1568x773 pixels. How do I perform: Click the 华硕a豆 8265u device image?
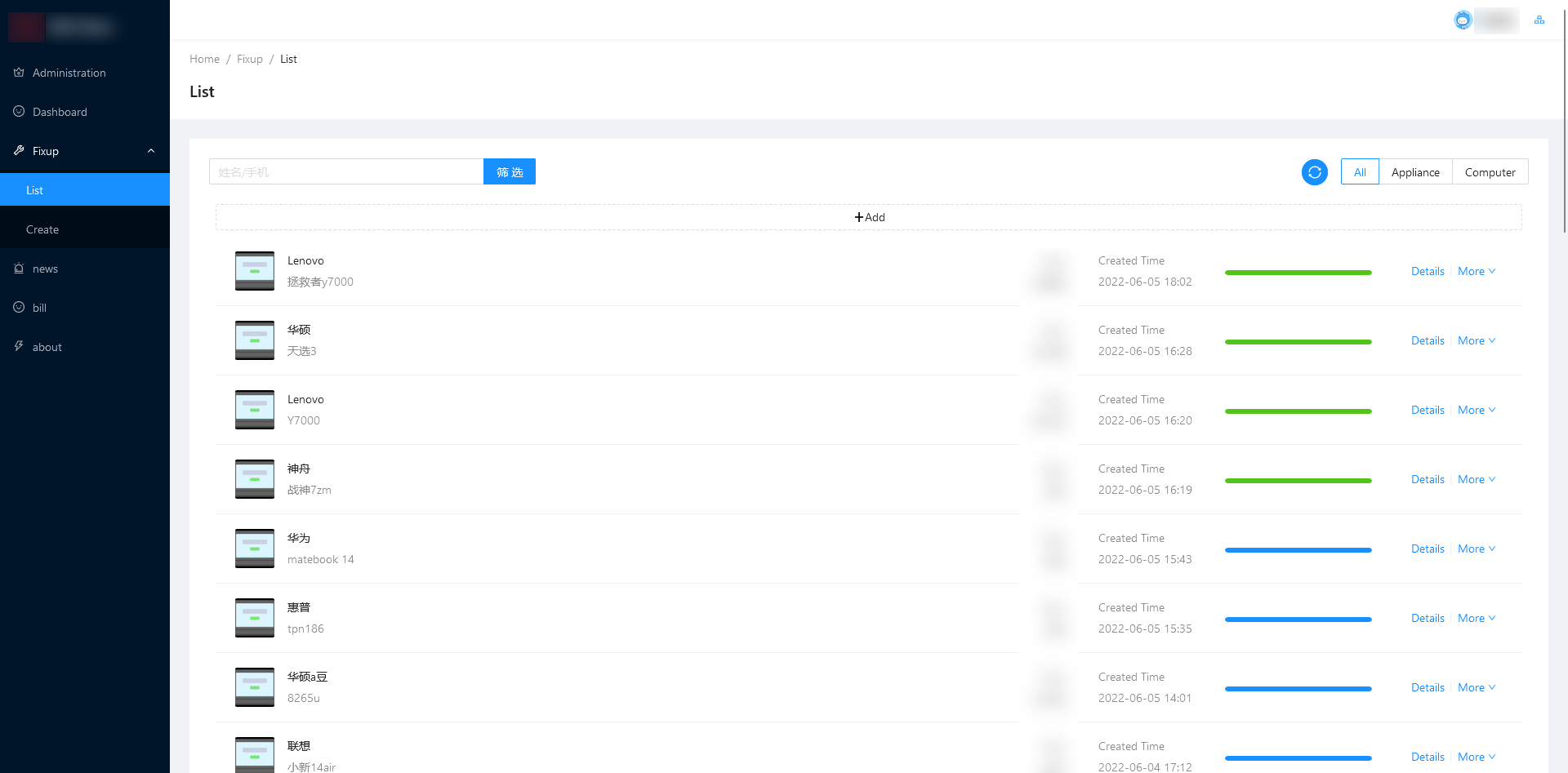click(255, 687)
